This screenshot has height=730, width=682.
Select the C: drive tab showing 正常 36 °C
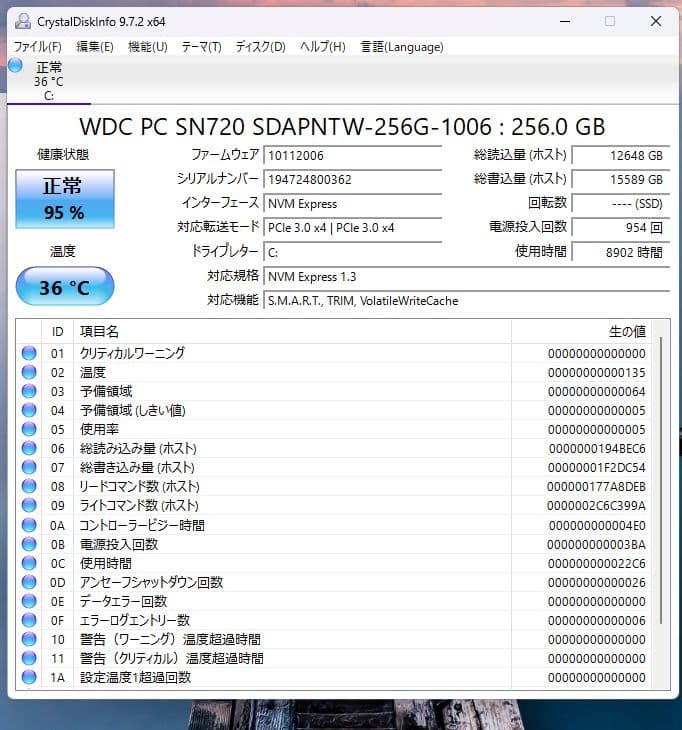point(48,81)
